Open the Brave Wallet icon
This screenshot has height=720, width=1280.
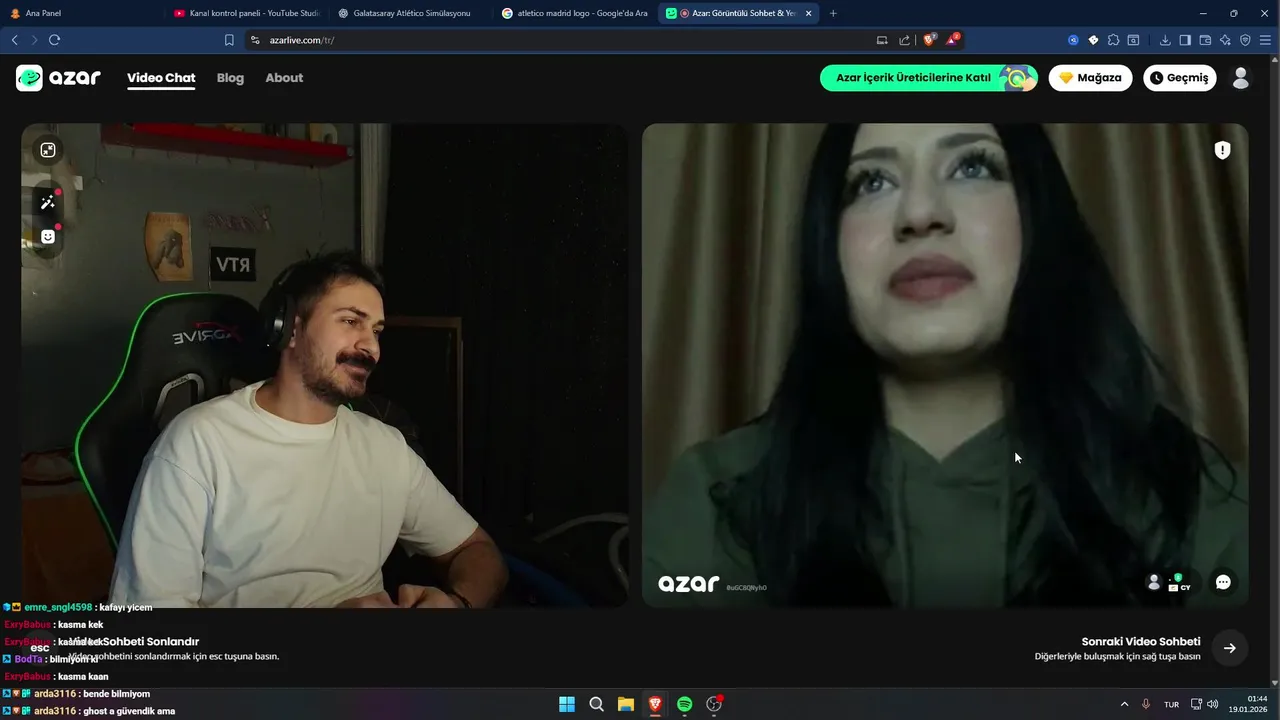click(1205, 40)
